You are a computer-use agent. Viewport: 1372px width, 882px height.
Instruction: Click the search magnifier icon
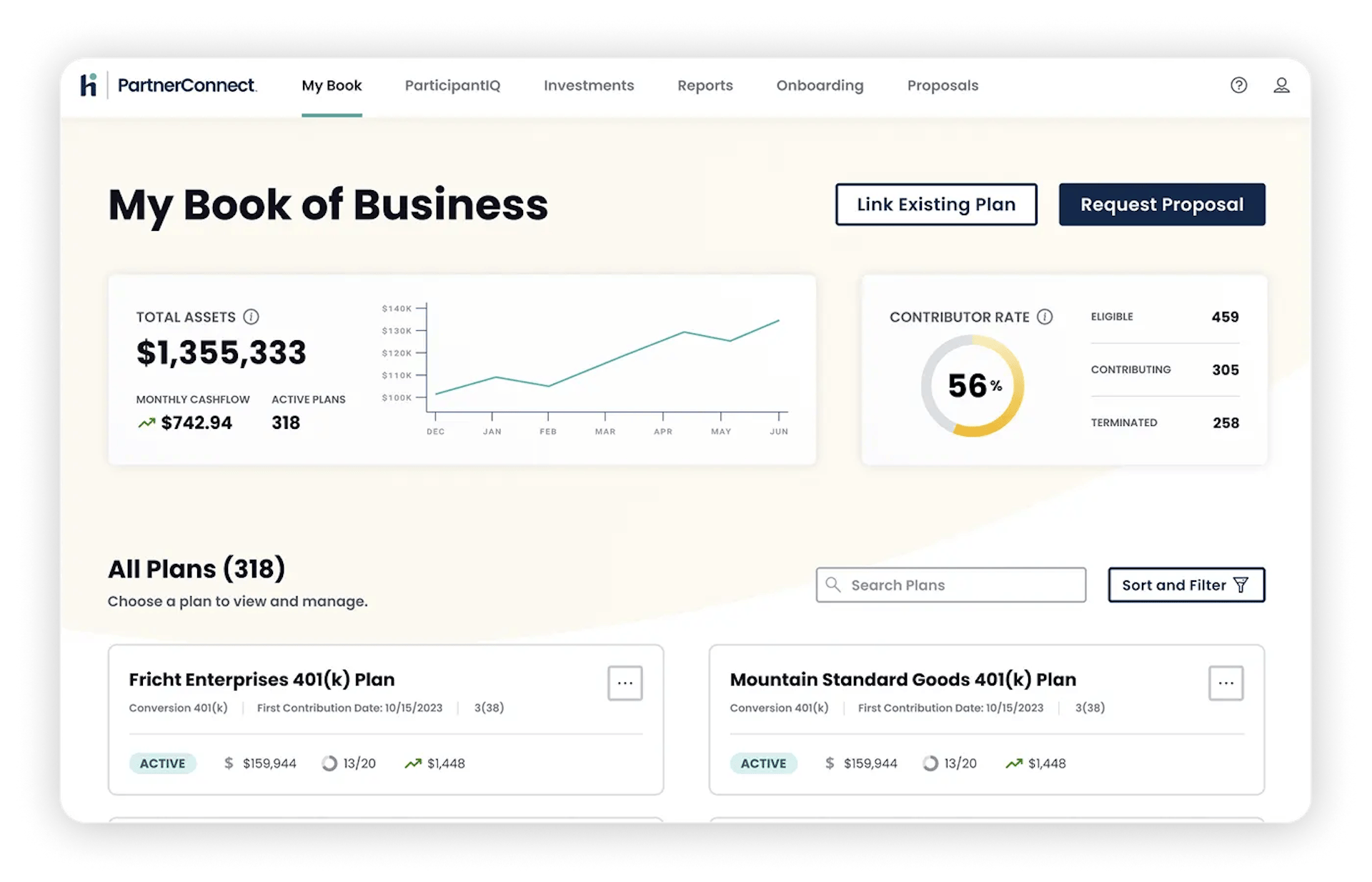pyautogui.click(x=833, y=585)
